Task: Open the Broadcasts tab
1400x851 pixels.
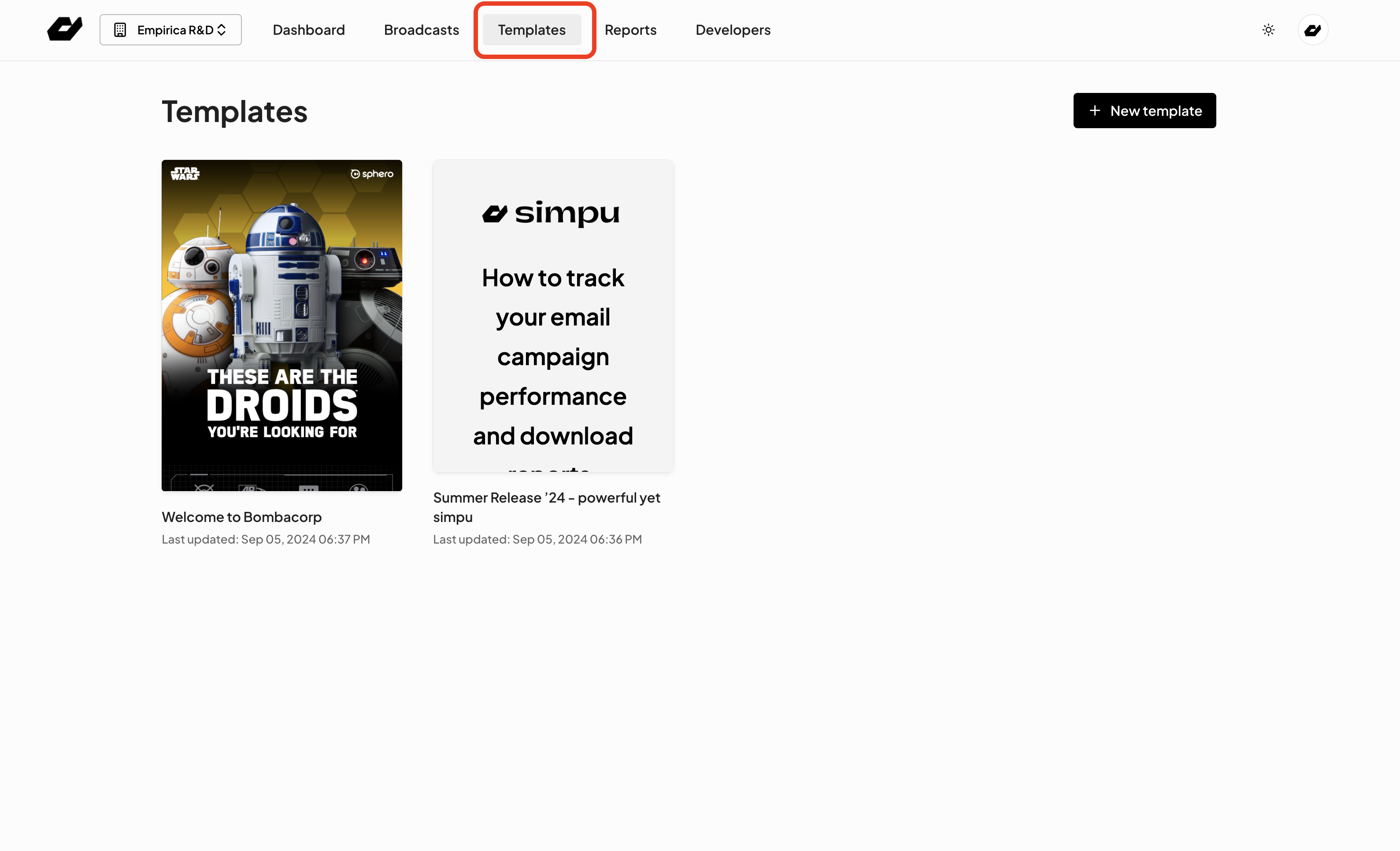Action: 421,30
